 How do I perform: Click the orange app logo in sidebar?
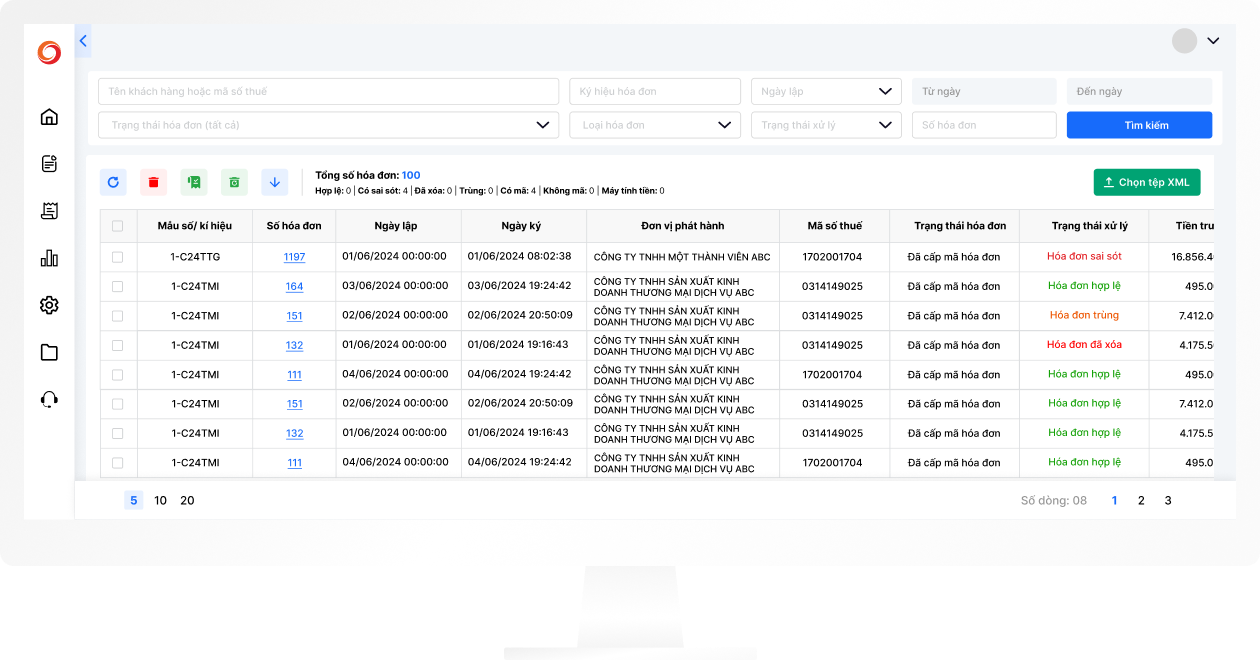coord(49,53)
